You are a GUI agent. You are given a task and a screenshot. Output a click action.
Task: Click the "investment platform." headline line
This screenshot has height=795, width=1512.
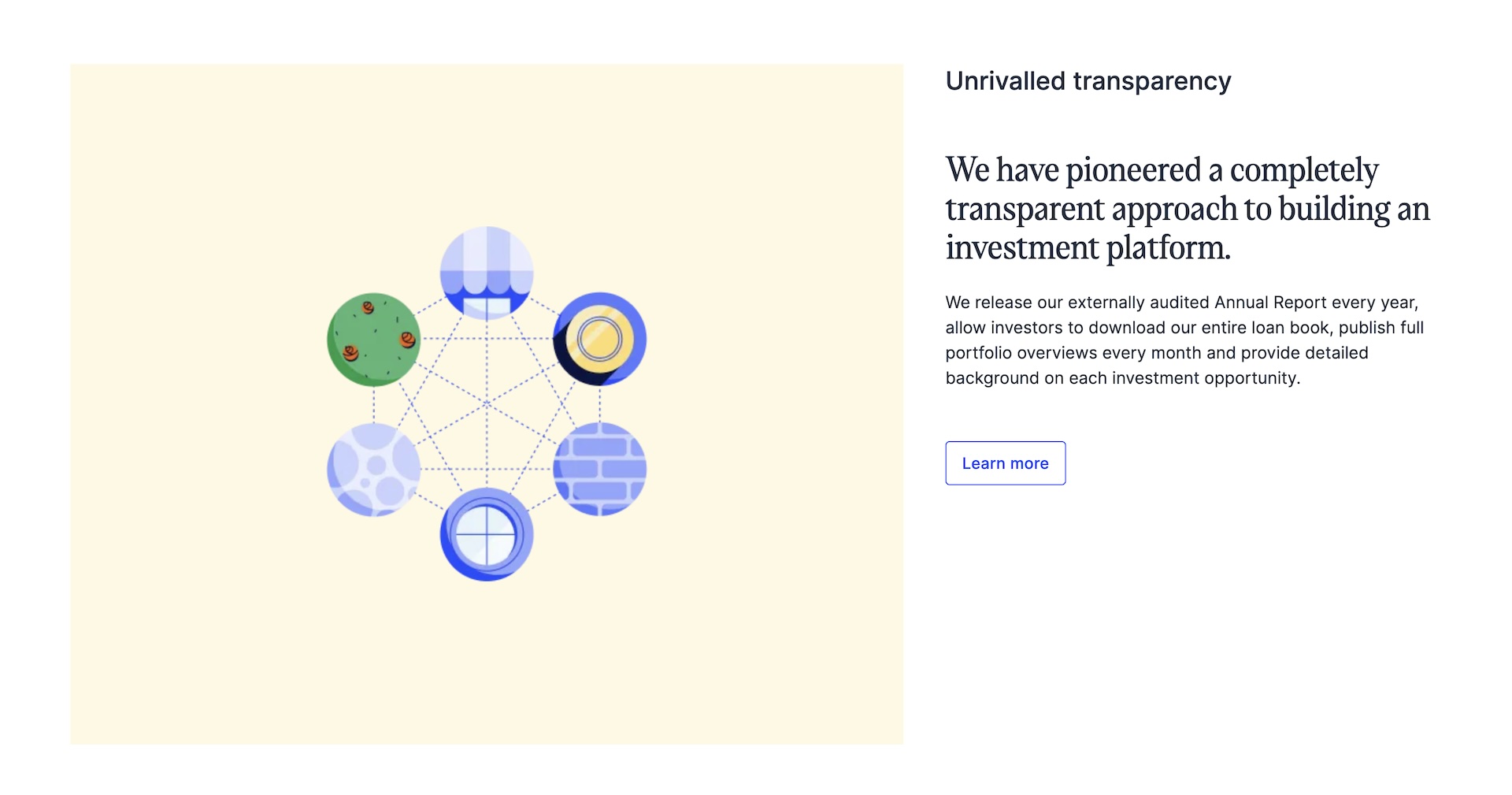pyautogui.click(x=1088, y=247)
